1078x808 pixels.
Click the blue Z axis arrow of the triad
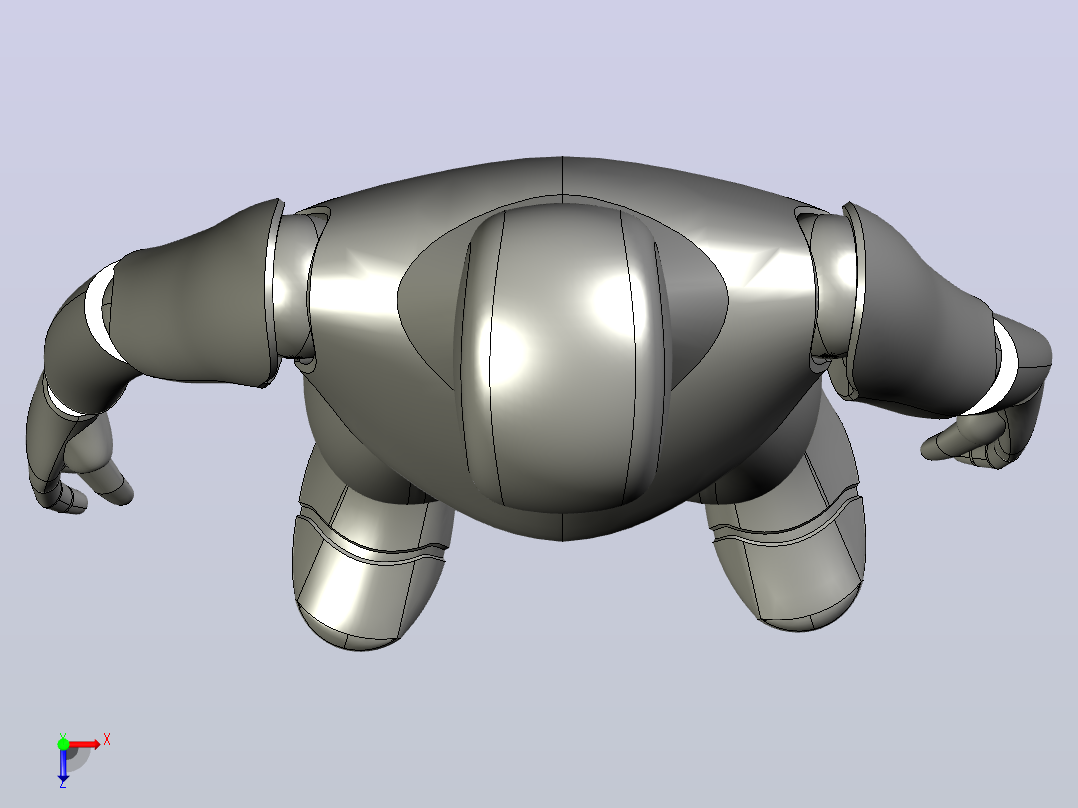click(63, 765)
